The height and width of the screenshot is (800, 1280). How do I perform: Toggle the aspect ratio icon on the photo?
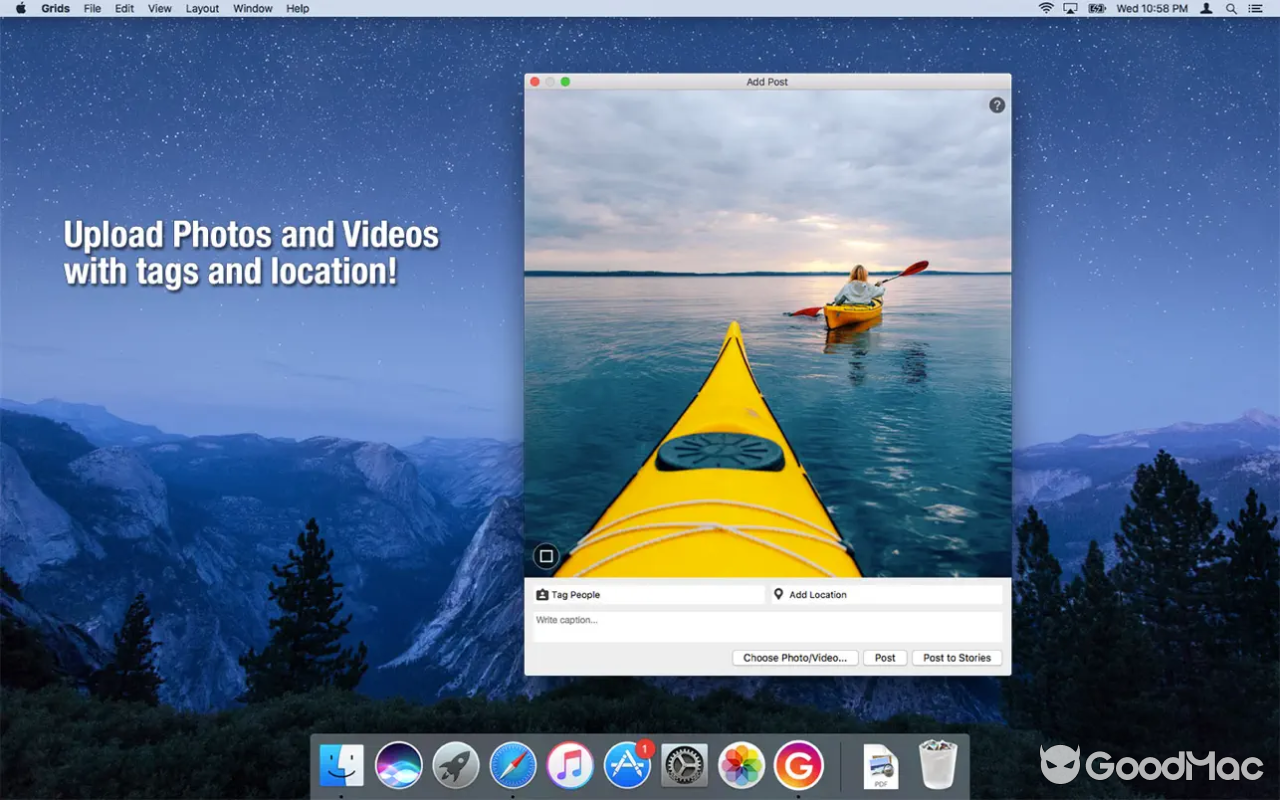click(x=545, y=556)
